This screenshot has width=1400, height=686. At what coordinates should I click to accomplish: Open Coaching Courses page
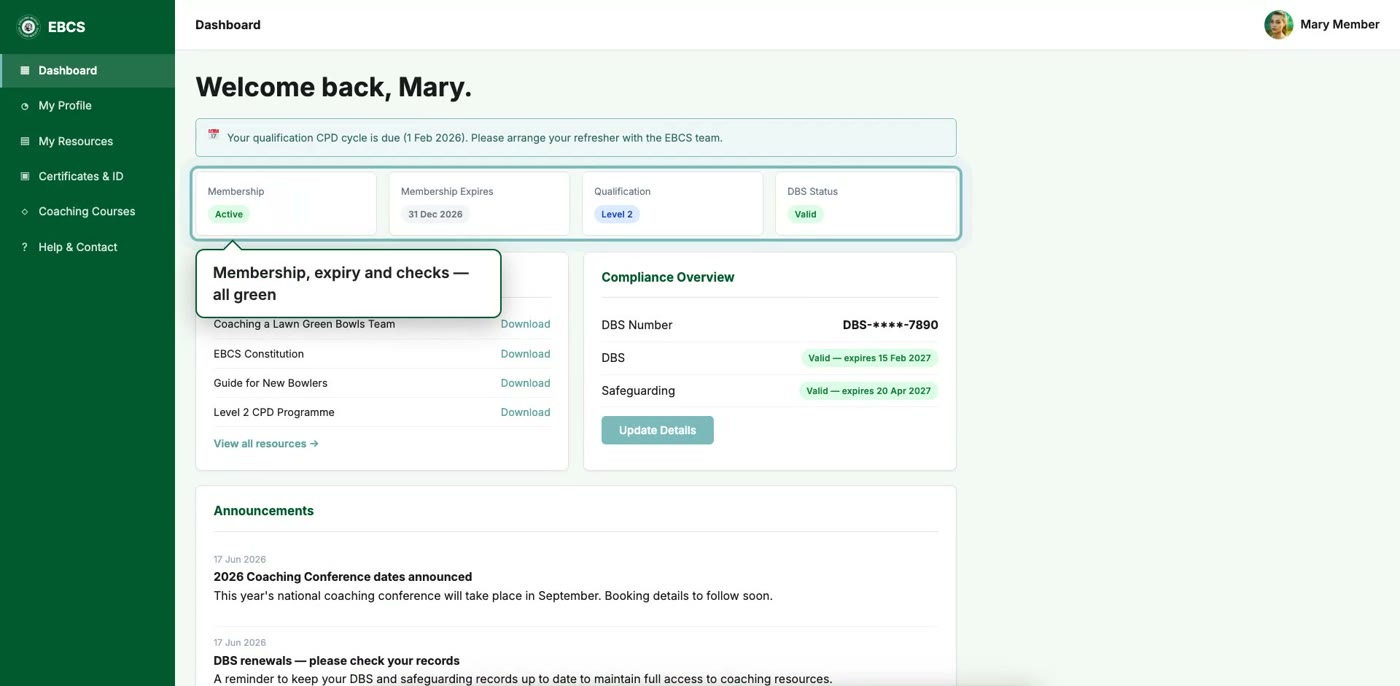click(88, 212)
